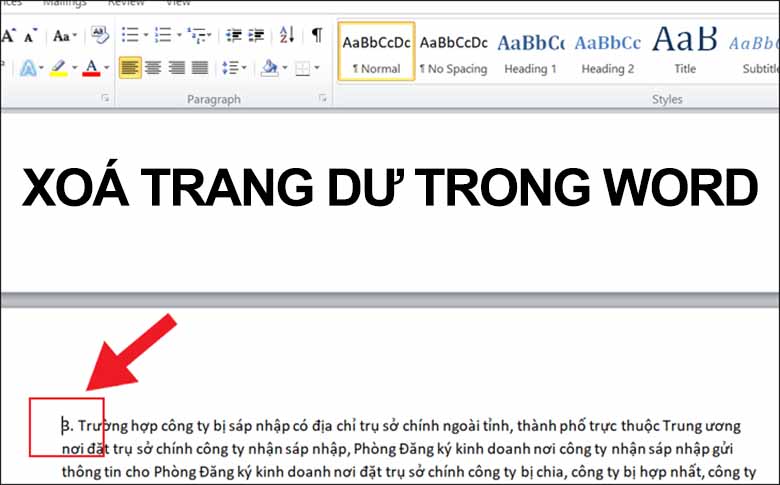Toggle Align Text Left
Image resolution: width=780 pixels, height=485 pixels.
tap(130, 68)
